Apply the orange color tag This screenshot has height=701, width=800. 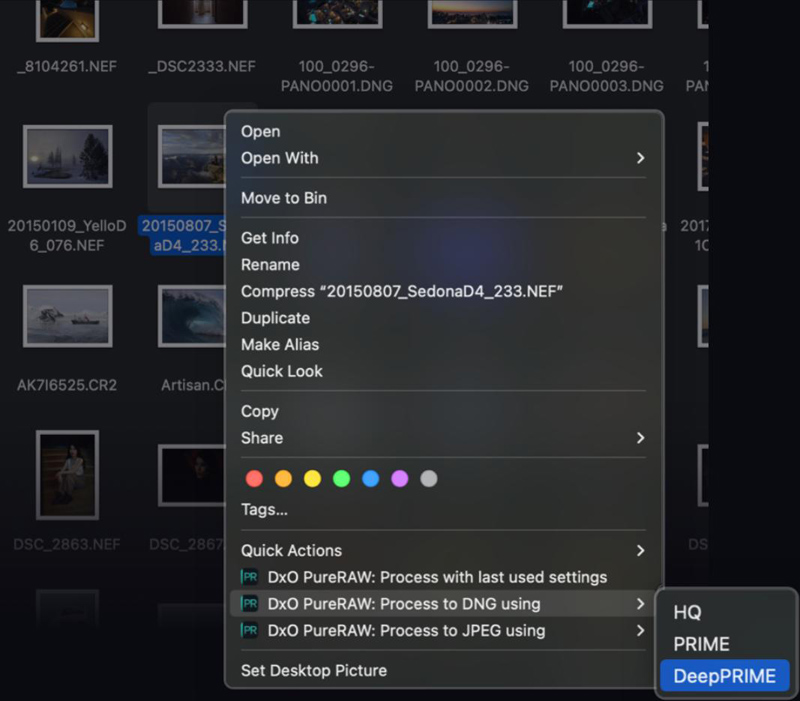(283, 479)
